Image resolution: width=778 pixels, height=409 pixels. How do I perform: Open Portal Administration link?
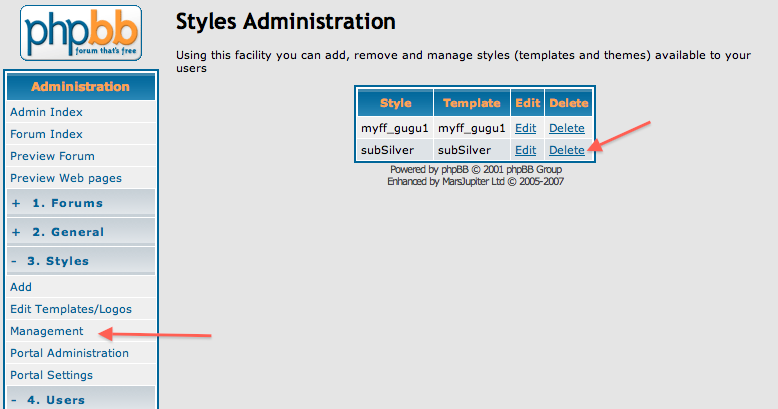click(x=69, y=353)
